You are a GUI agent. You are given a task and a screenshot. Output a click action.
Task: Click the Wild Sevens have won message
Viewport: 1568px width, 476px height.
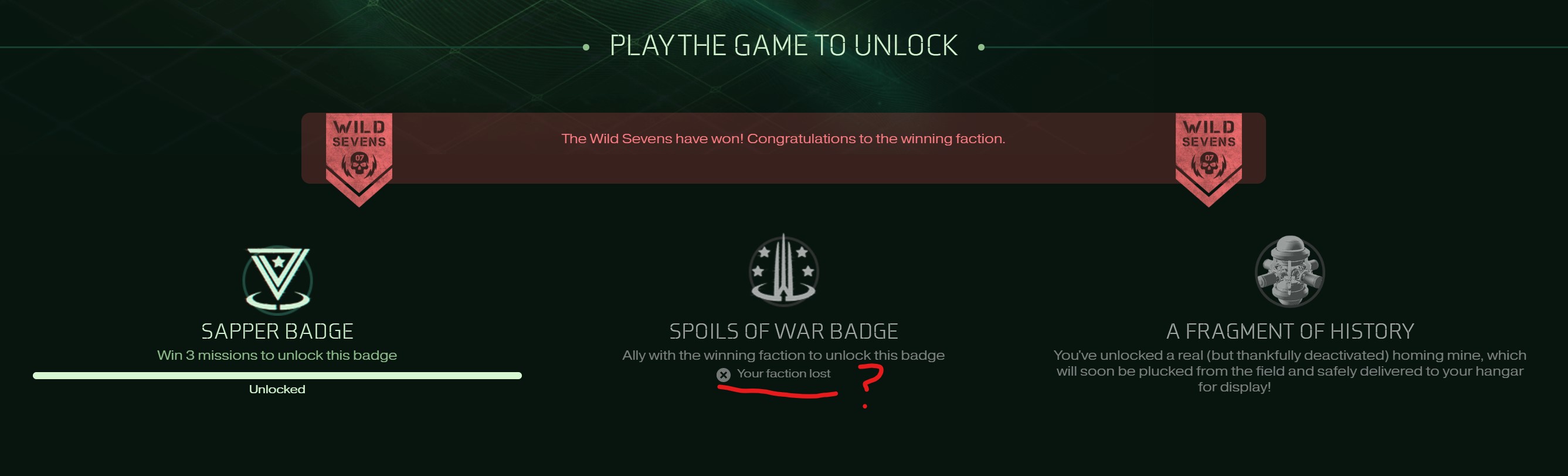[x=783, y=139]
